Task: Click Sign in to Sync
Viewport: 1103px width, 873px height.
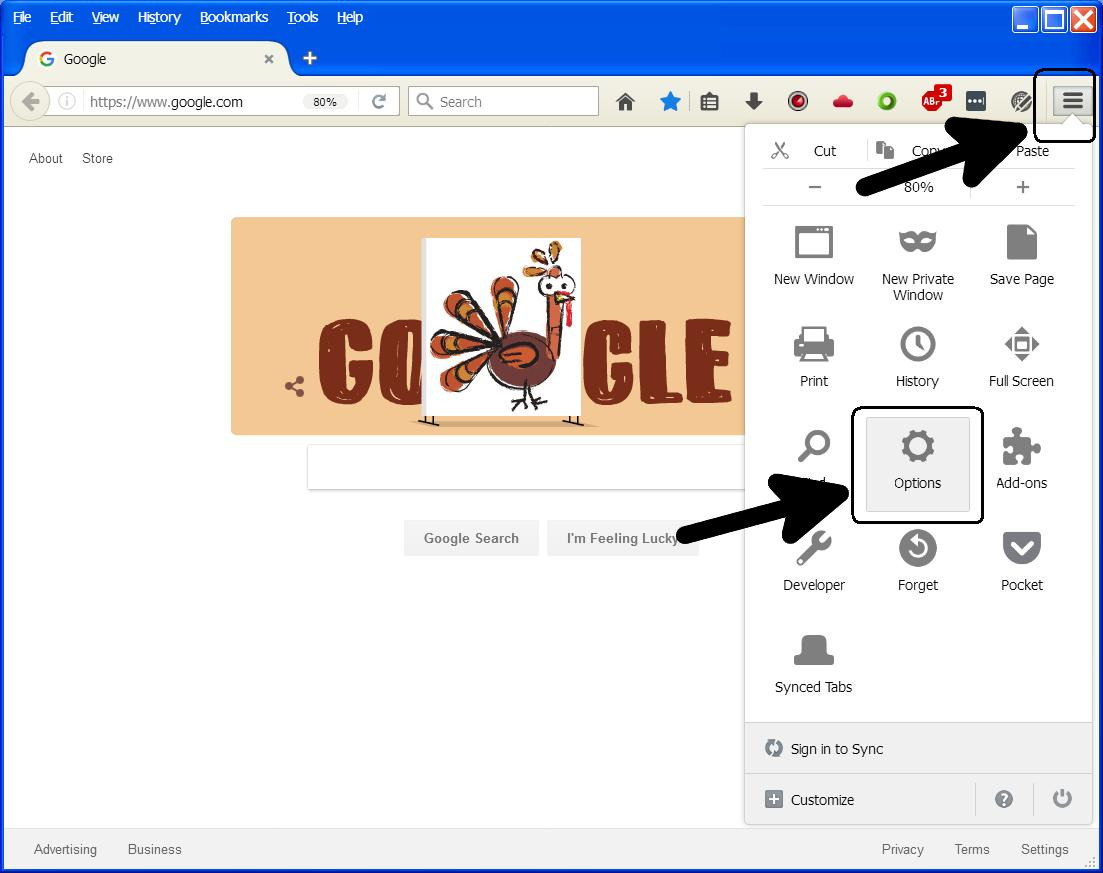Action: (836, 749)
